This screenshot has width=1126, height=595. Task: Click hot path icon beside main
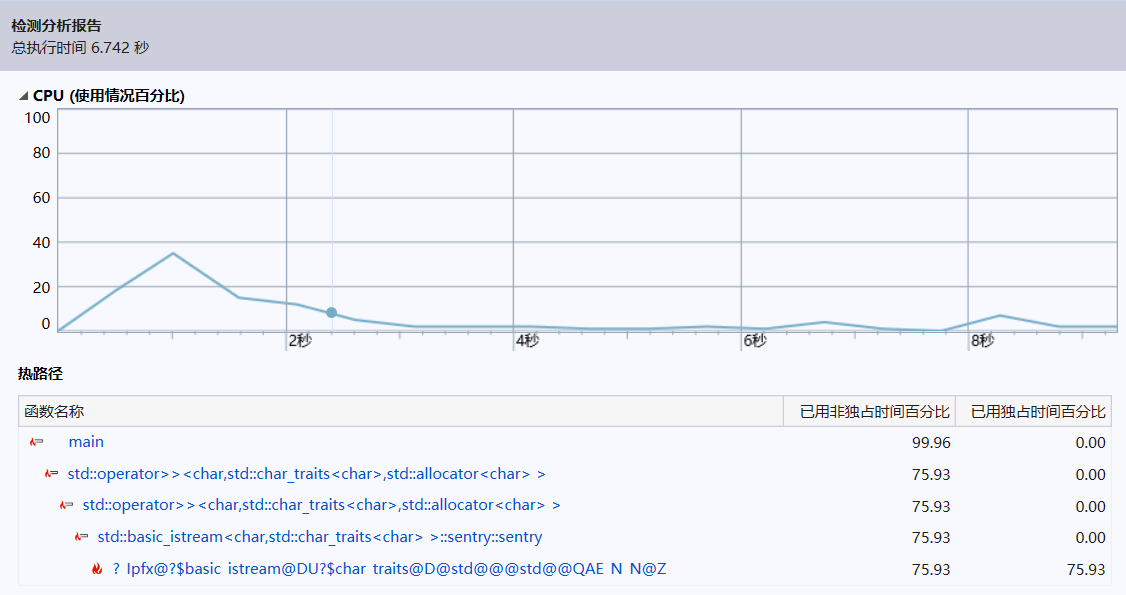[x=37, y=442]
